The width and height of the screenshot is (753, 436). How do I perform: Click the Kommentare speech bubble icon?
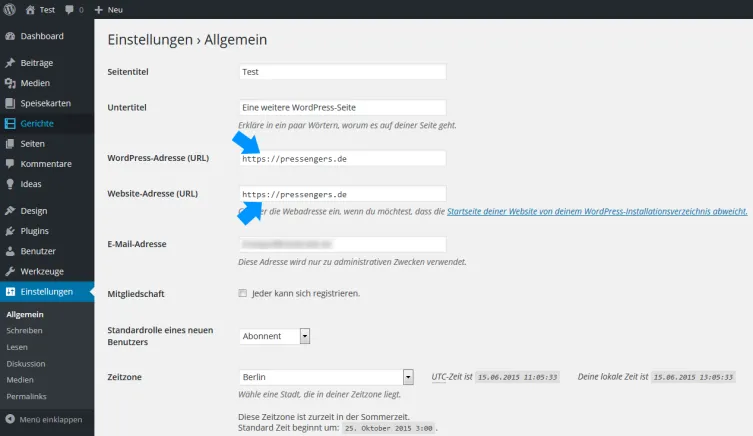coord(10,164)
